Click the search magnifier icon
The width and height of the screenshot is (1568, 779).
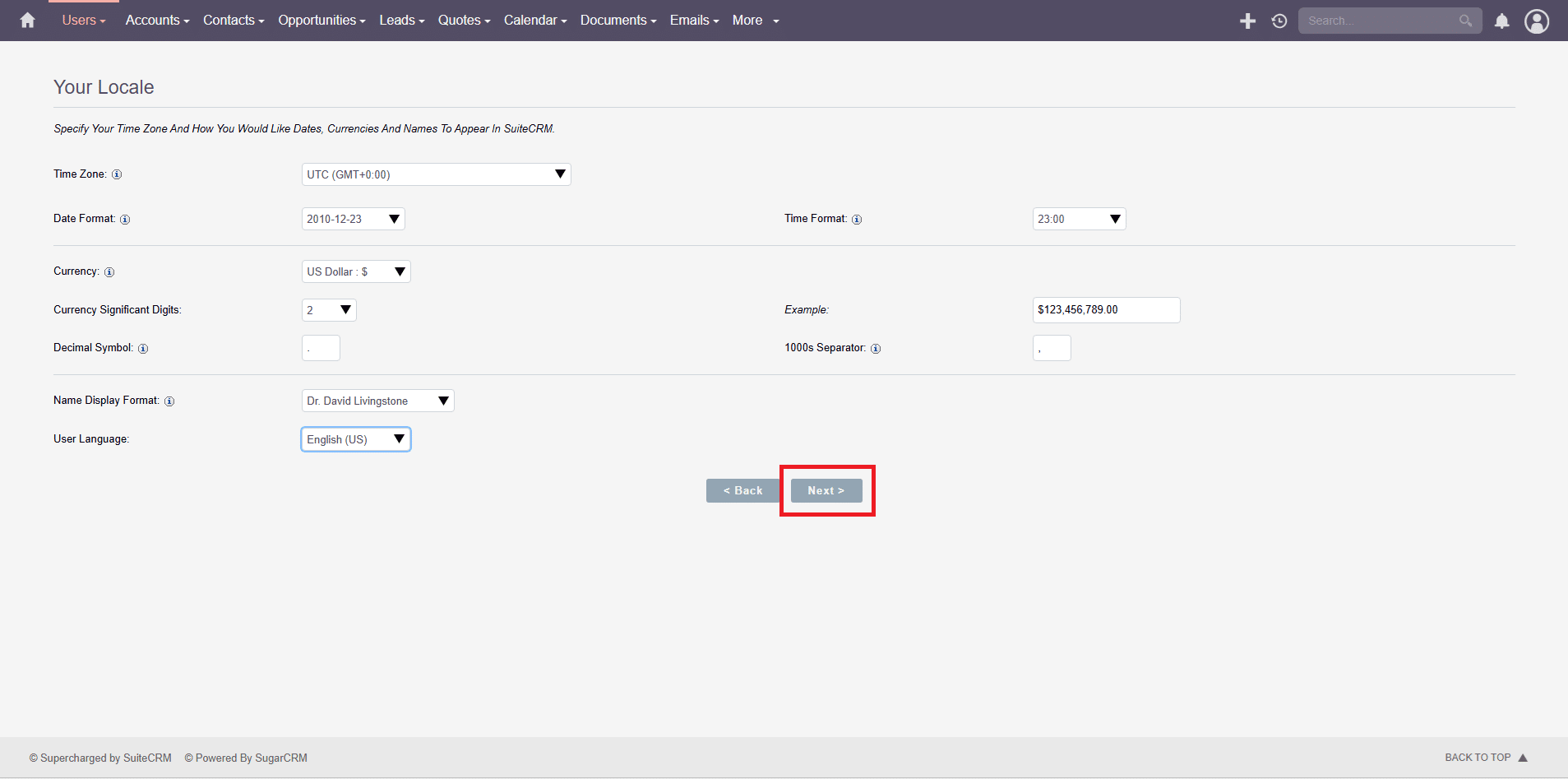1465,21
